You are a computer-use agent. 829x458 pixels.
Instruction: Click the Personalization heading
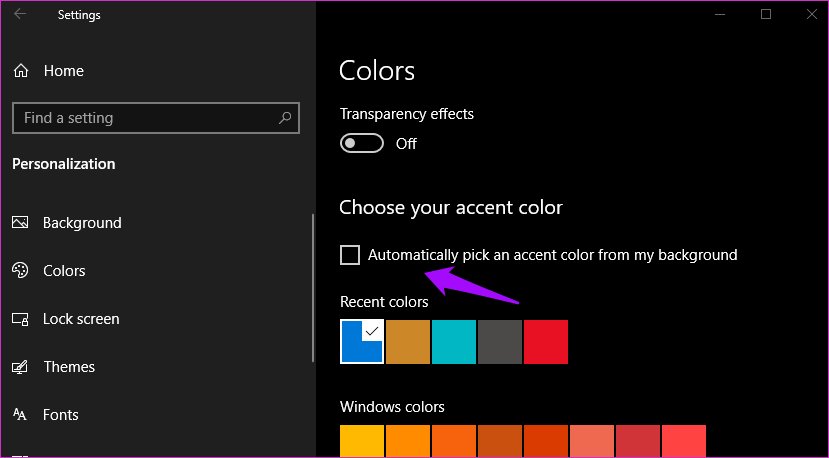tap(63, 164)
